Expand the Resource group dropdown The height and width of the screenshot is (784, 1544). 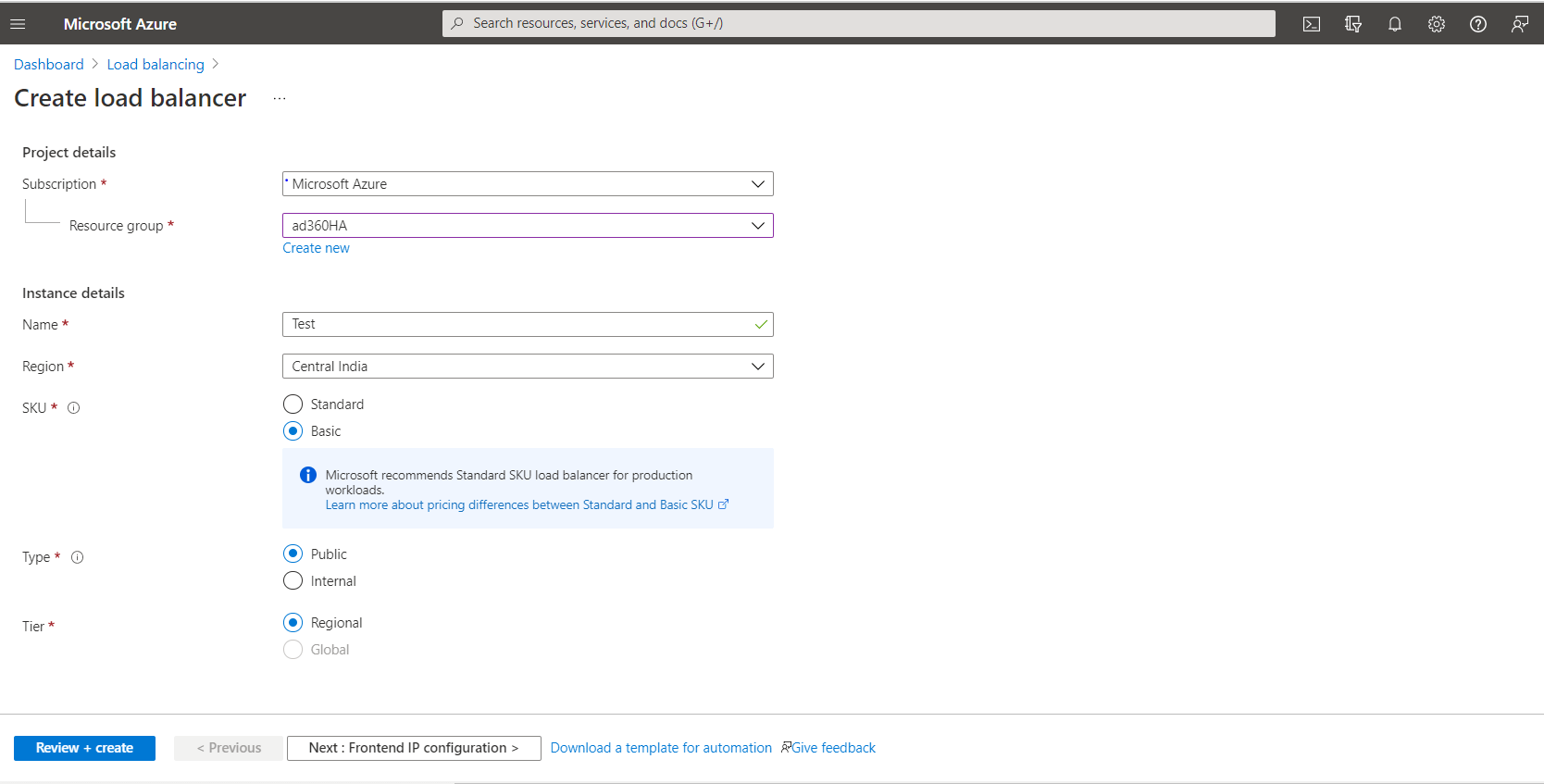click(528, 226)
